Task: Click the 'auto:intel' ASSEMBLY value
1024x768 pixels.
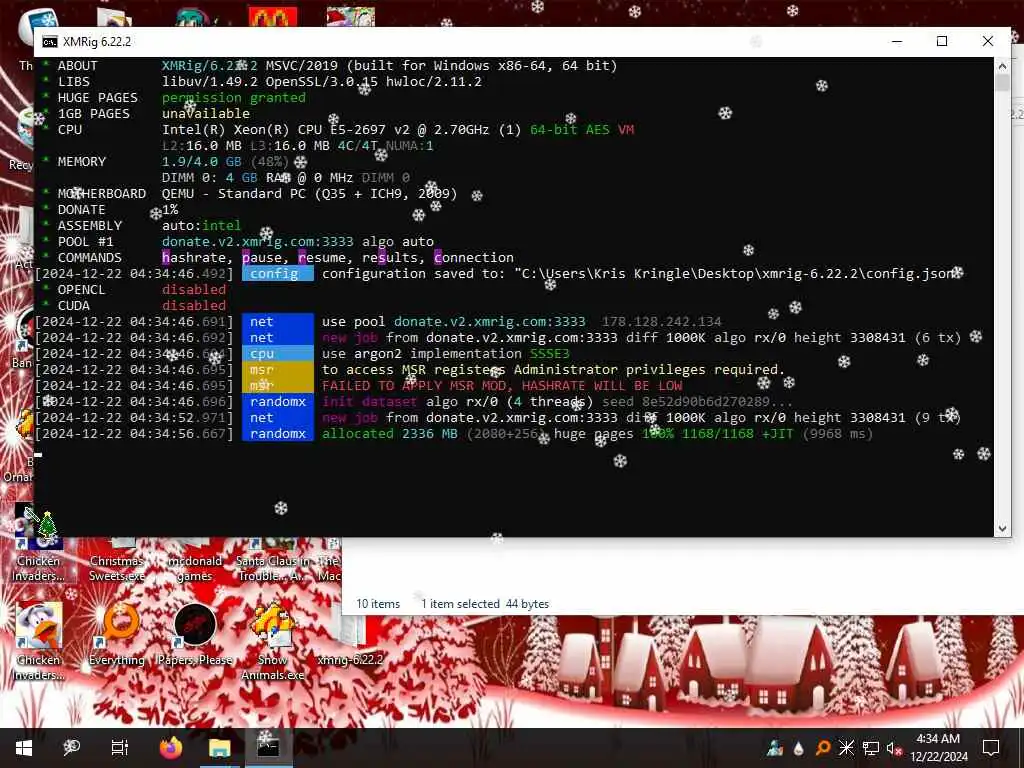Action: tap(202, 225)
